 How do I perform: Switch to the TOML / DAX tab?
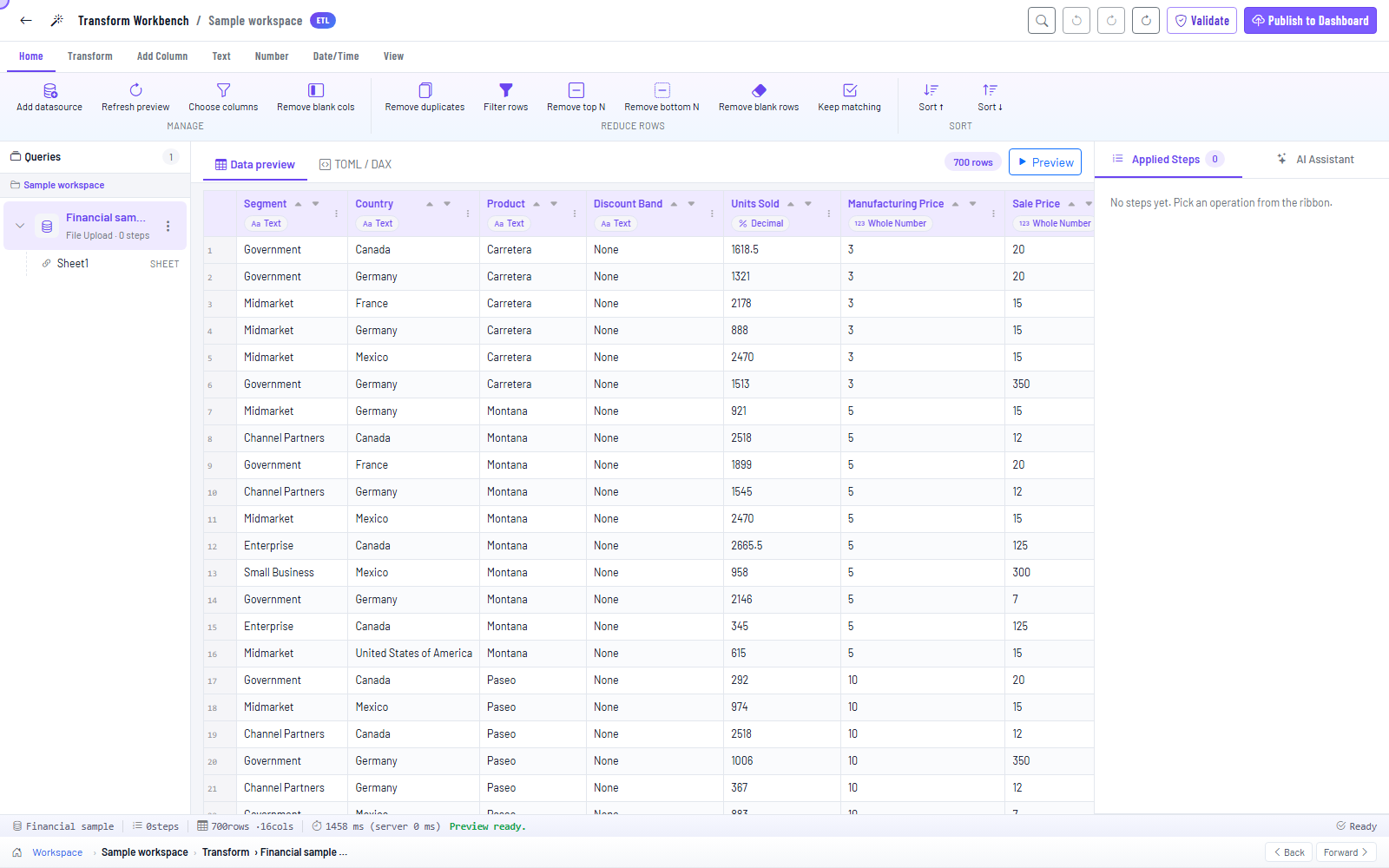click(355, 164)
